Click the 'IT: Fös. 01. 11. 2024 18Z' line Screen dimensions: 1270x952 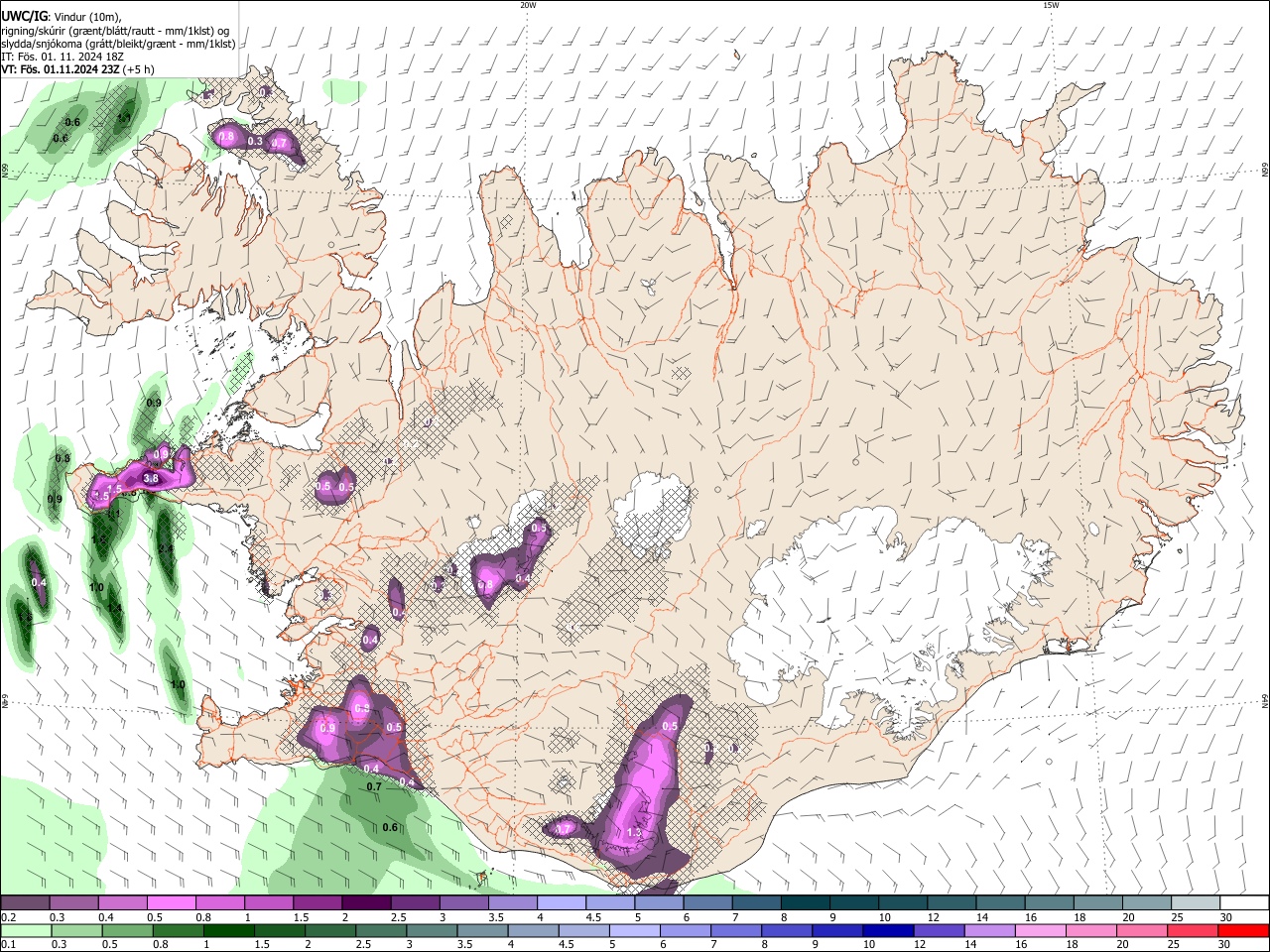coord(63,57)
